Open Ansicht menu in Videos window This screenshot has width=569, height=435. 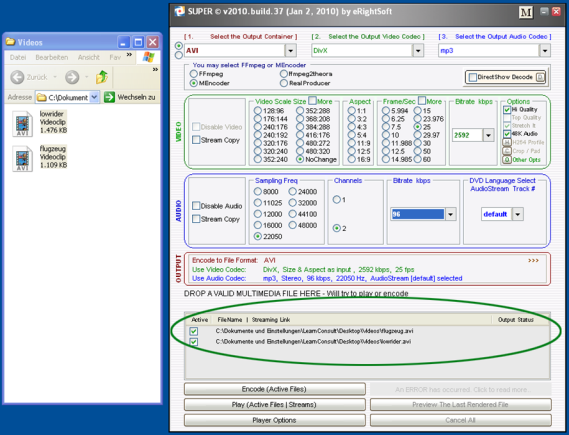tap(89, 57)
